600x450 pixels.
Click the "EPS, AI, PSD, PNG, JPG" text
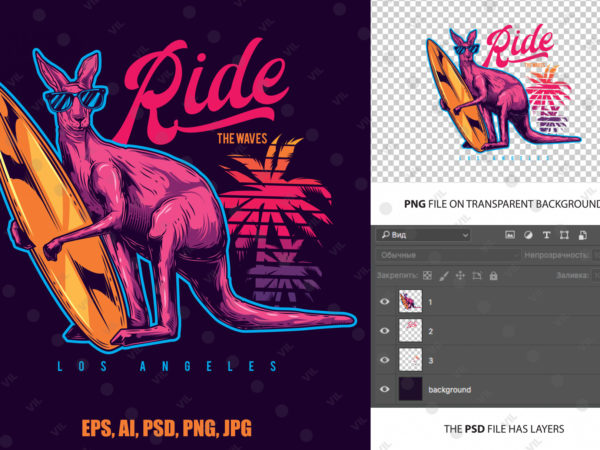pos(166,428)
